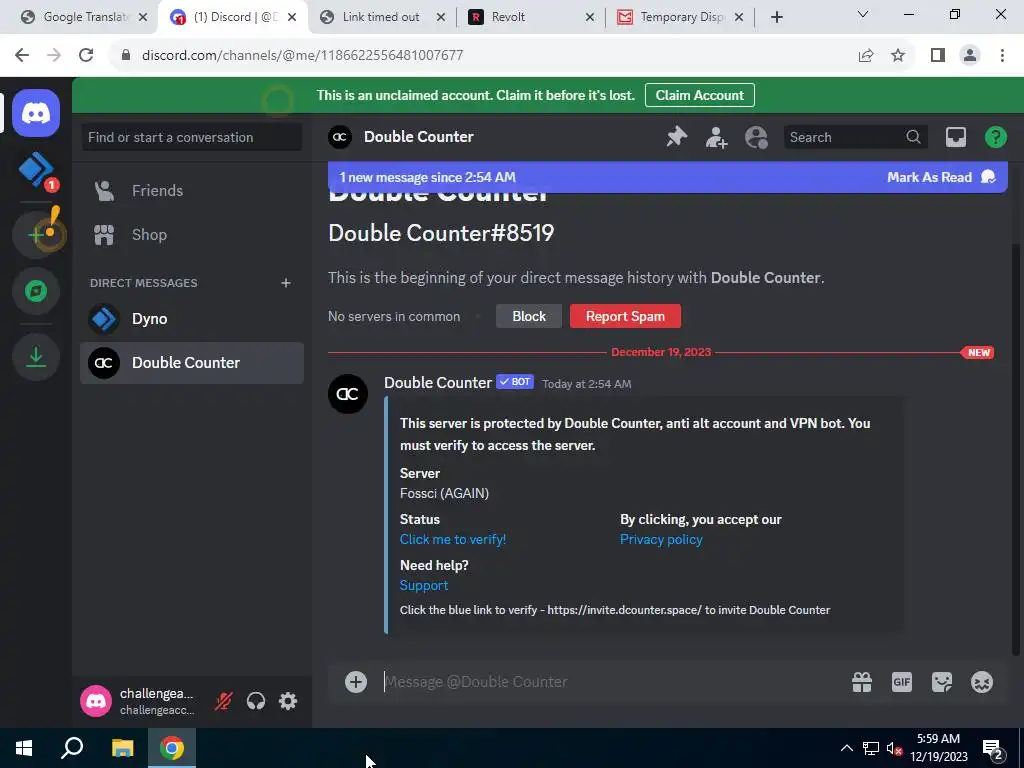
Task: Open the upload plus attachment button
Action: click(356, 682)
